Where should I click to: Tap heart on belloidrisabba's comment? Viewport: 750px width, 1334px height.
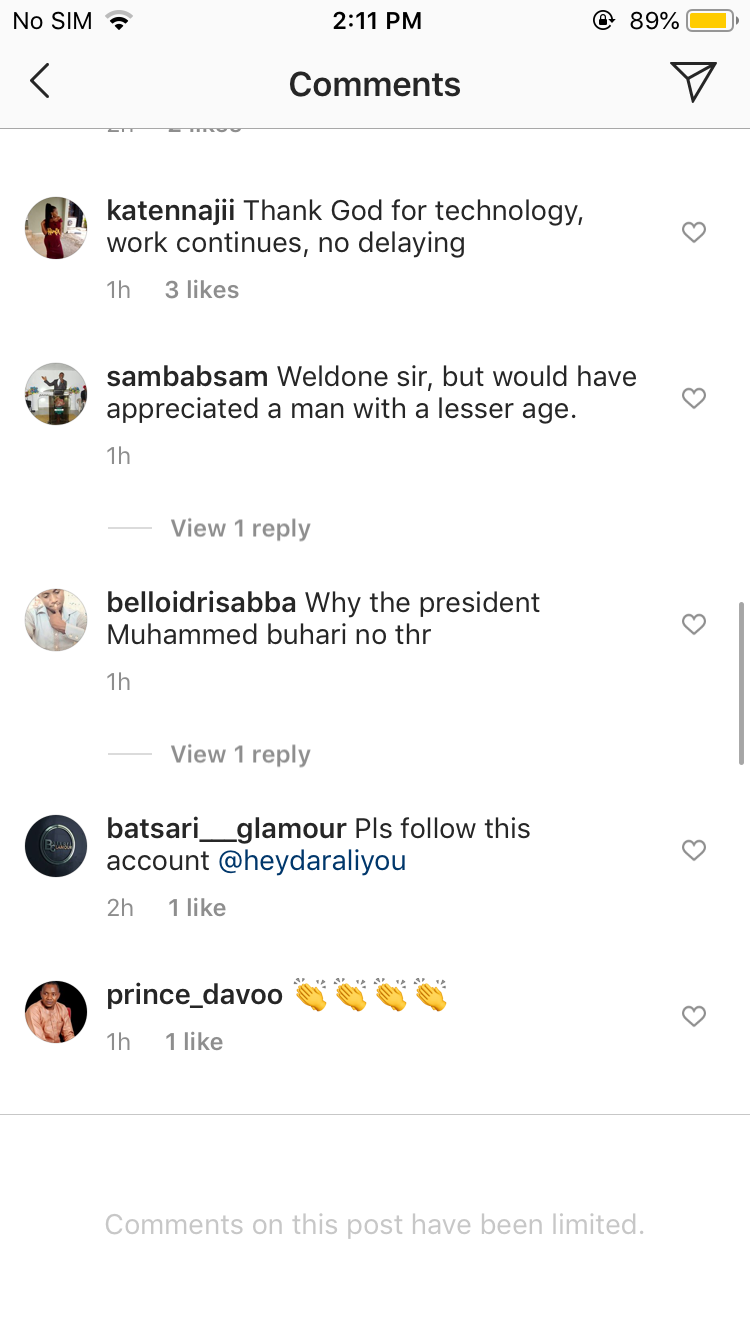pyautogui.click(x=694, y=624)
